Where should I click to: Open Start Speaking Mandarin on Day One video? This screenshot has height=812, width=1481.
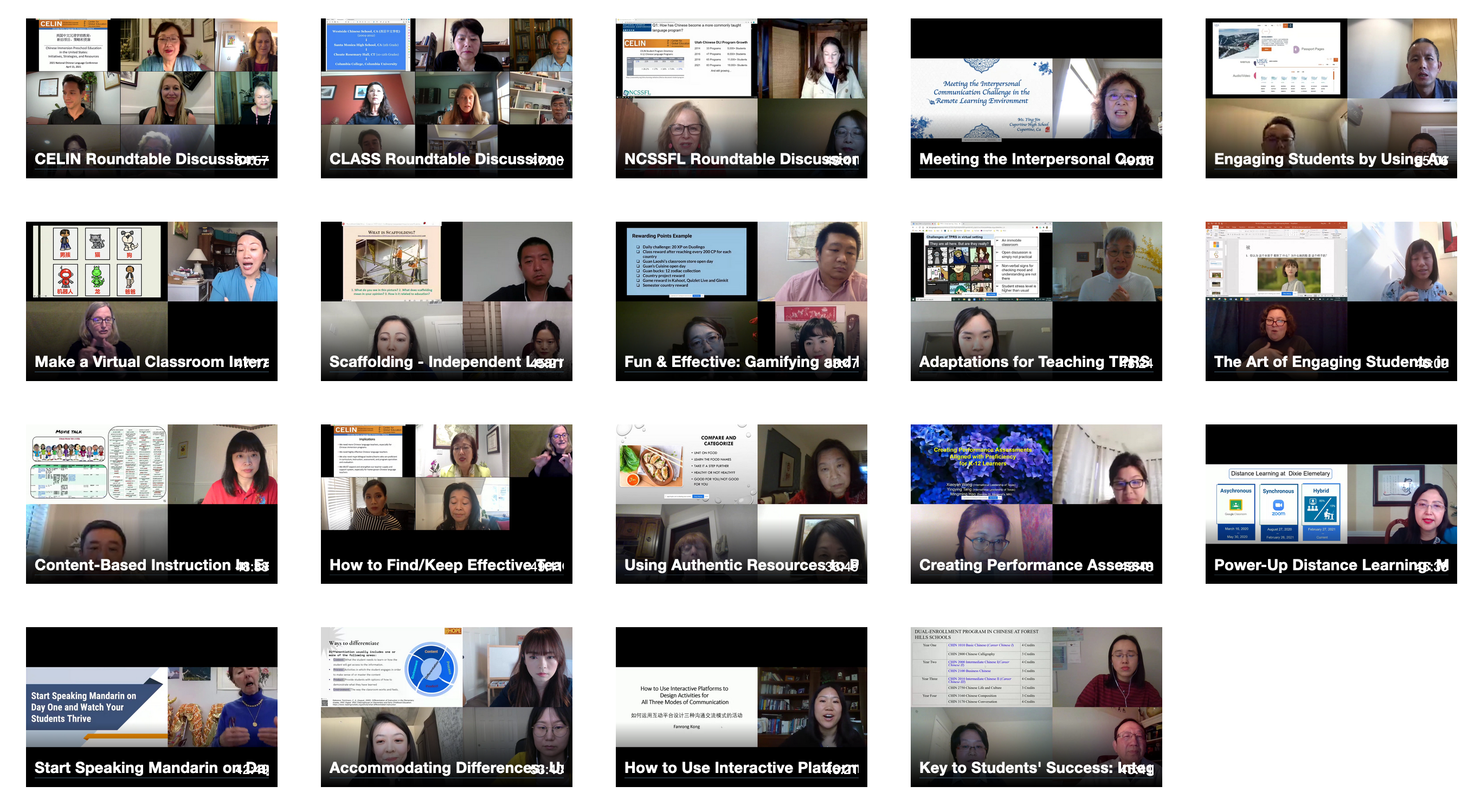[151, 707]
